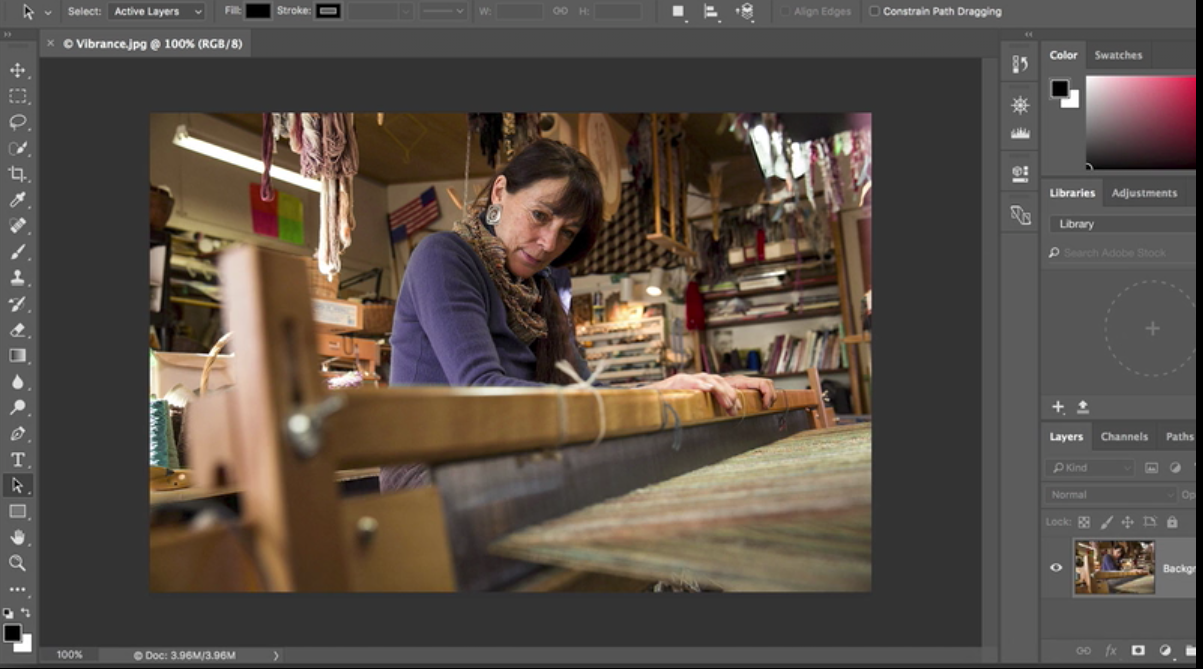
Task: Toggle the Align Edges checkbox
Action: click(x=786, y=12)
